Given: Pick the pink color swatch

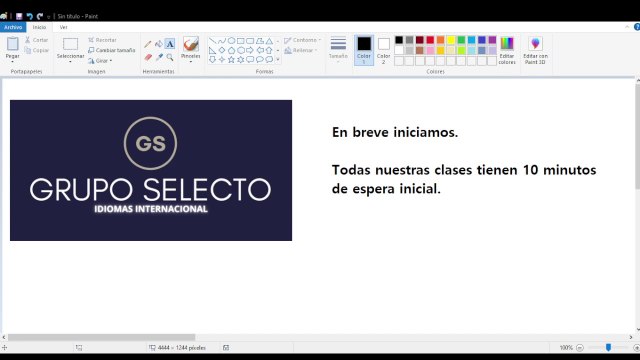Looking at the screenshot, I should (430, 50).
